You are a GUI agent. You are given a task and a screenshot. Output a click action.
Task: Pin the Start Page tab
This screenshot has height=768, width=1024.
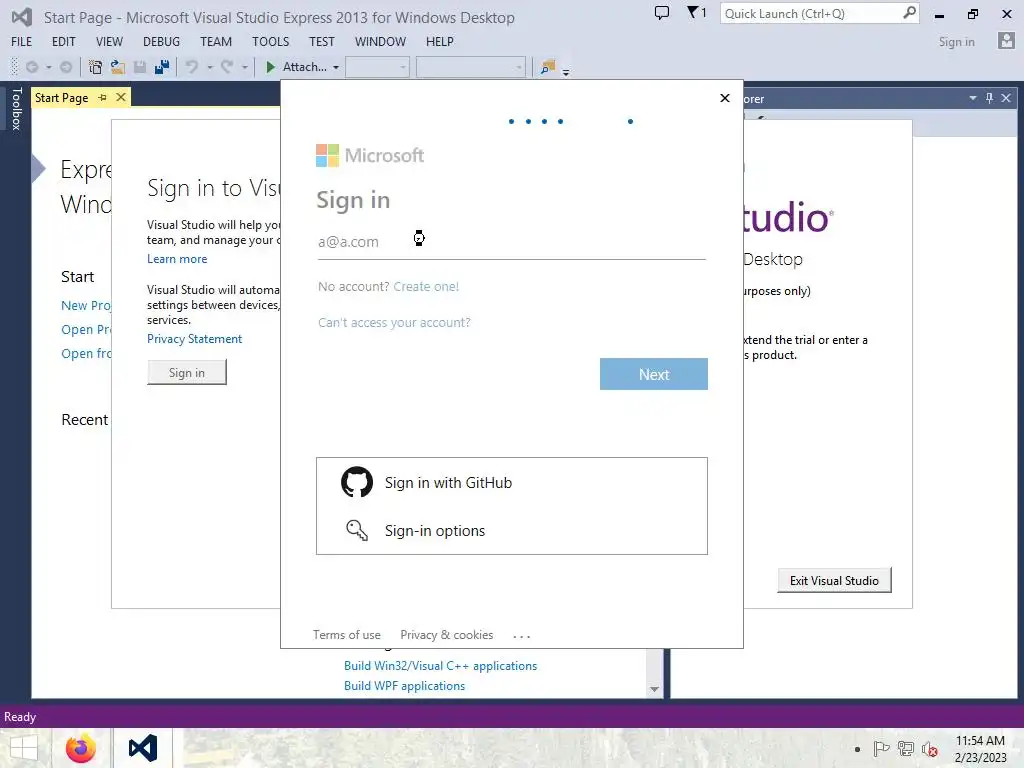click(103, 97)
